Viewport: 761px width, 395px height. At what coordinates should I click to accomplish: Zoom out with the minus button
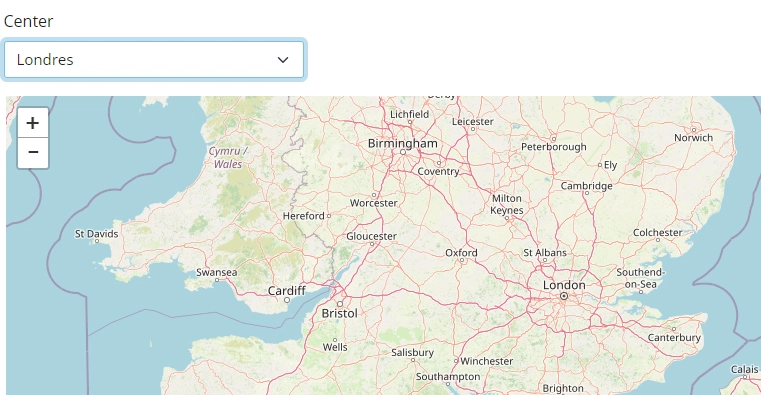pos(33,153)
